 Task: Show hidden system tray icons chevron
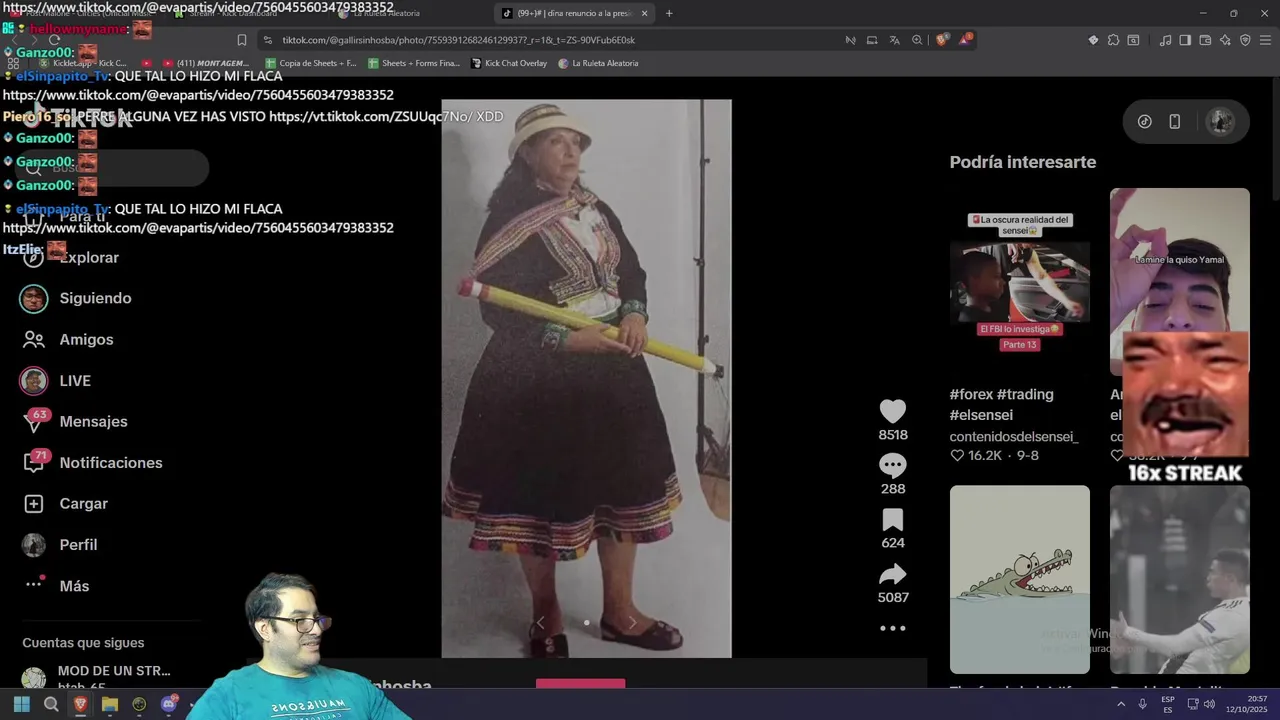(x=1121, y=705)
